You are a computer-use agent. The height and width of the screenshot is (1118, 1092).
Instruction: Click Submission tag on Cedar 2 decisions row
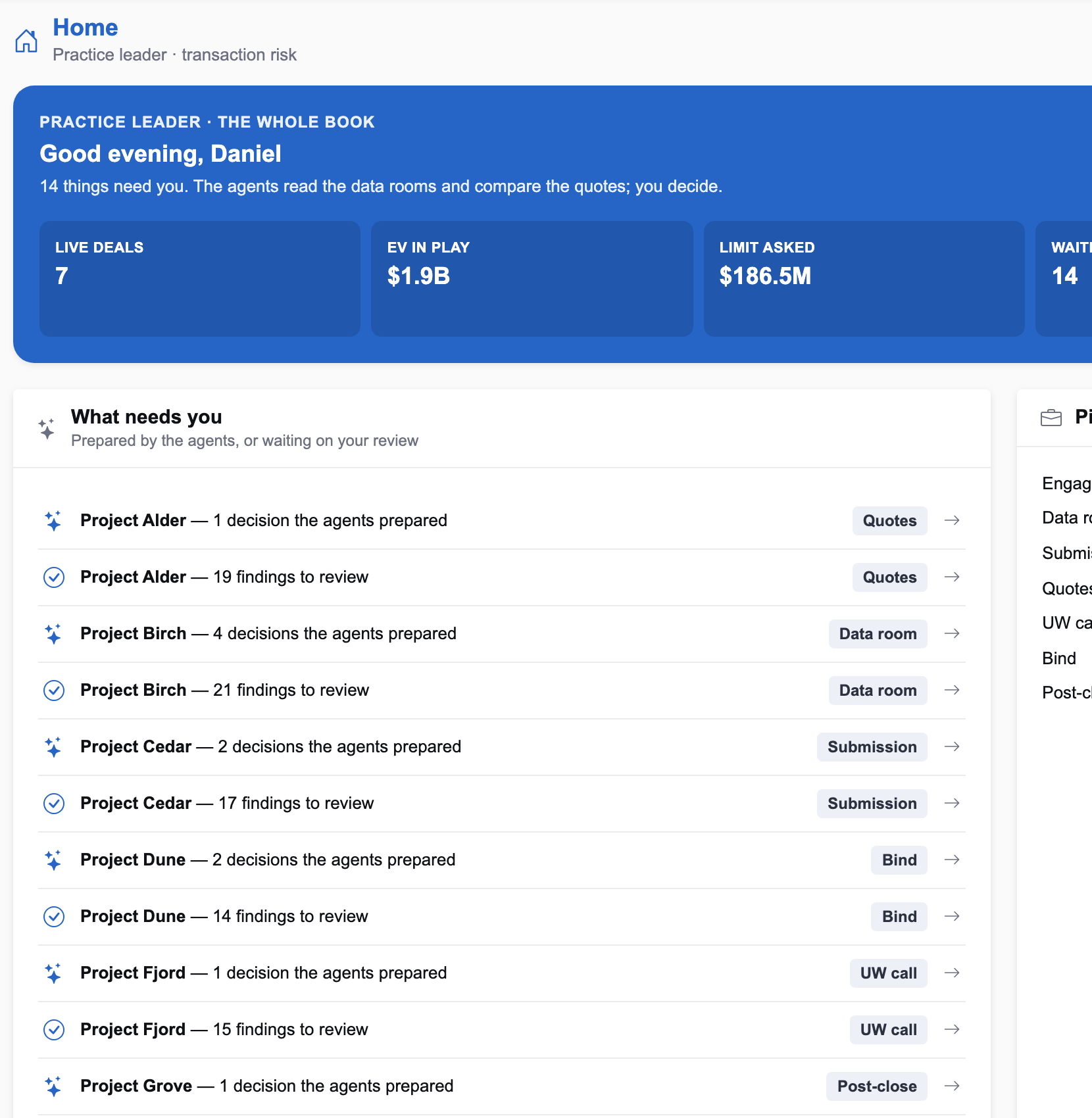(872, 747)
